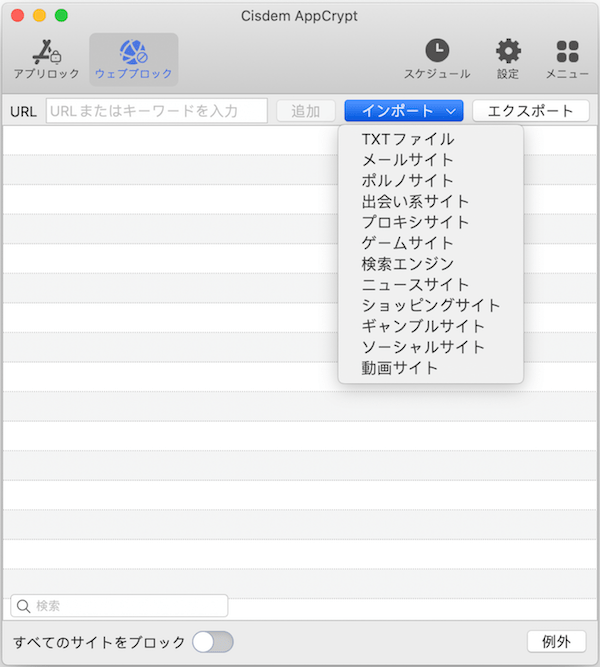Toggle すべてのサイトをブロック switch
The height and width of the screenshot is (667, 600).
pyautogui.click(x=213, y=642)
